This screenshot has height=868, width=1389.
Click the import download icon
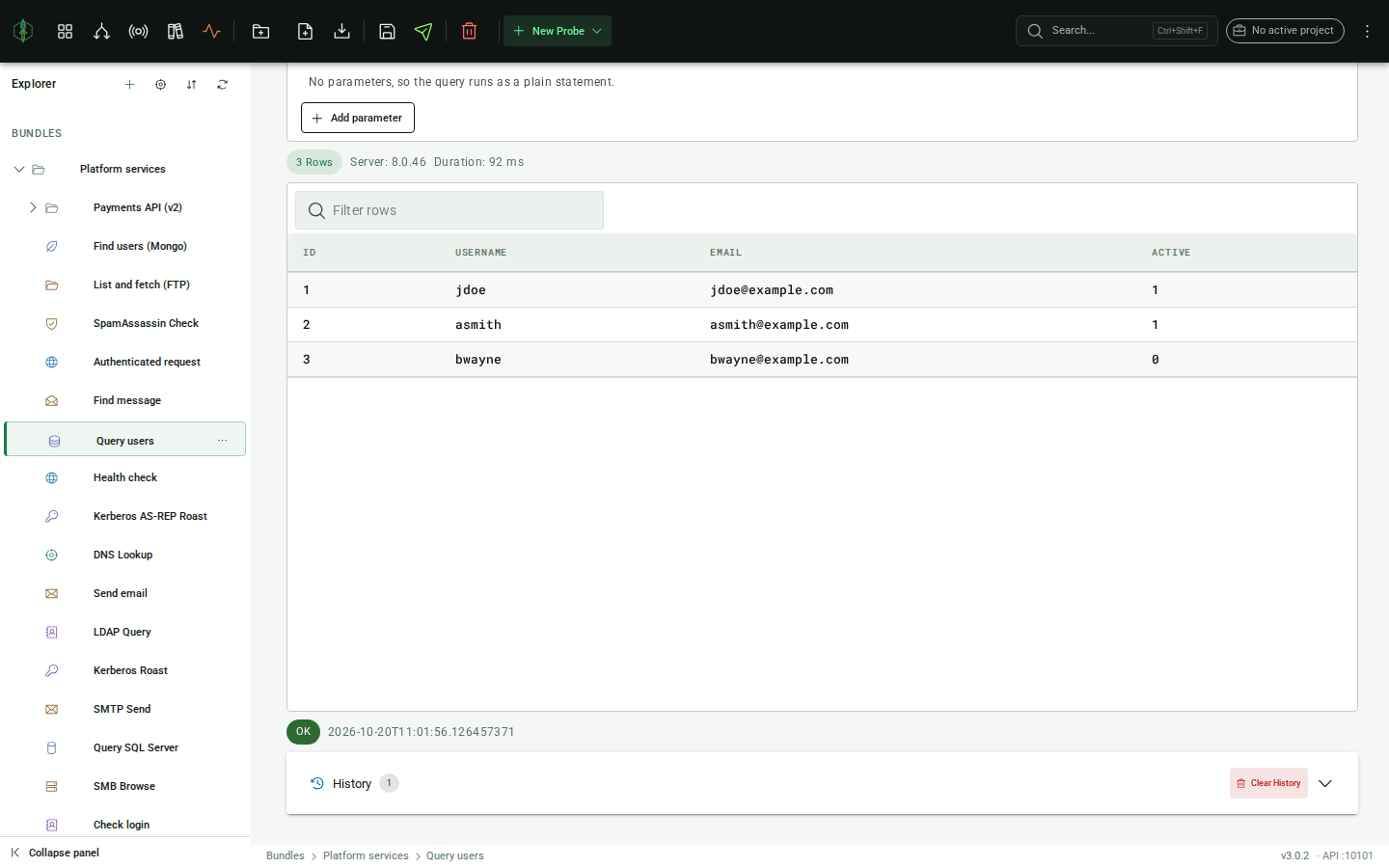(x=341, y=31)
